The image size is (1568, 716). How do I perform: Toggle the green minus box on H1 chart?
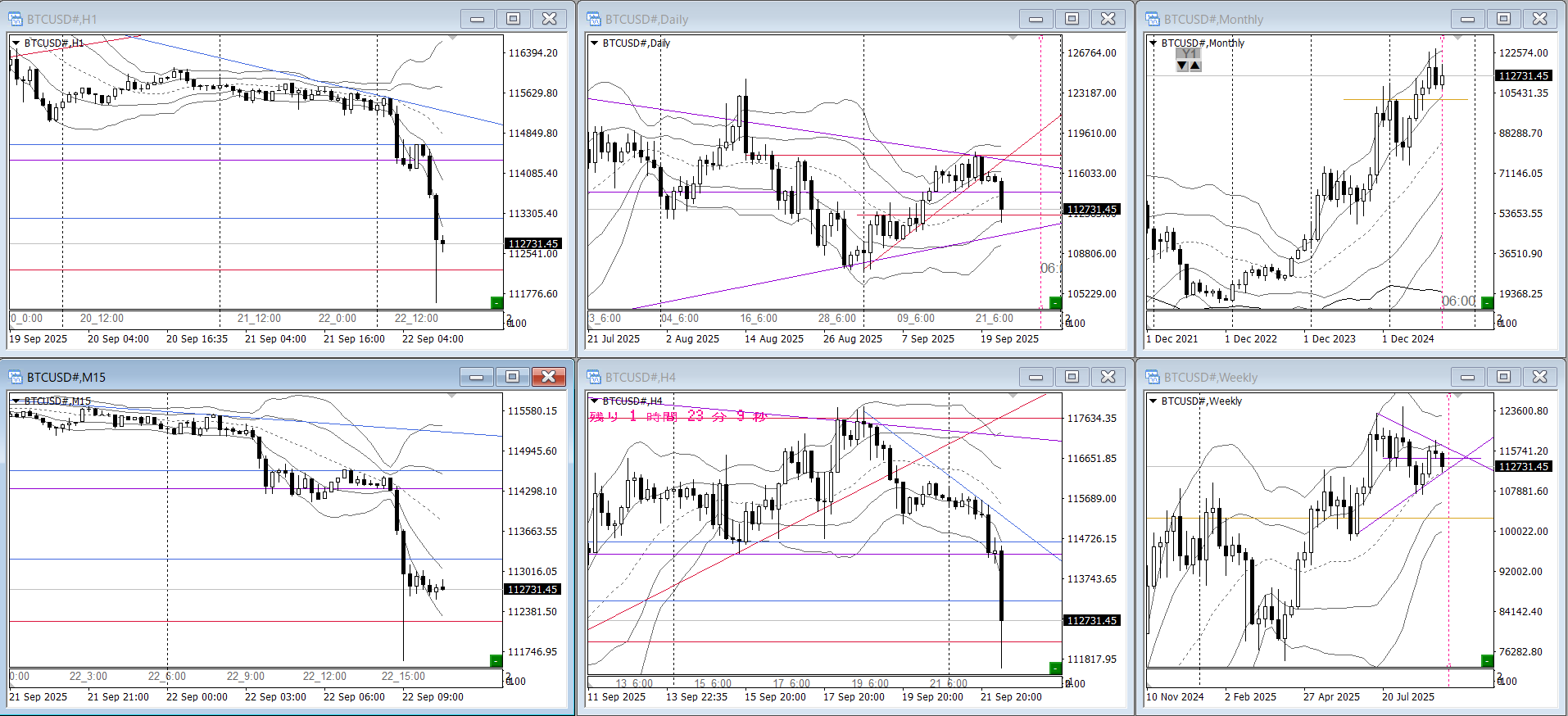(x=496, y=303)
